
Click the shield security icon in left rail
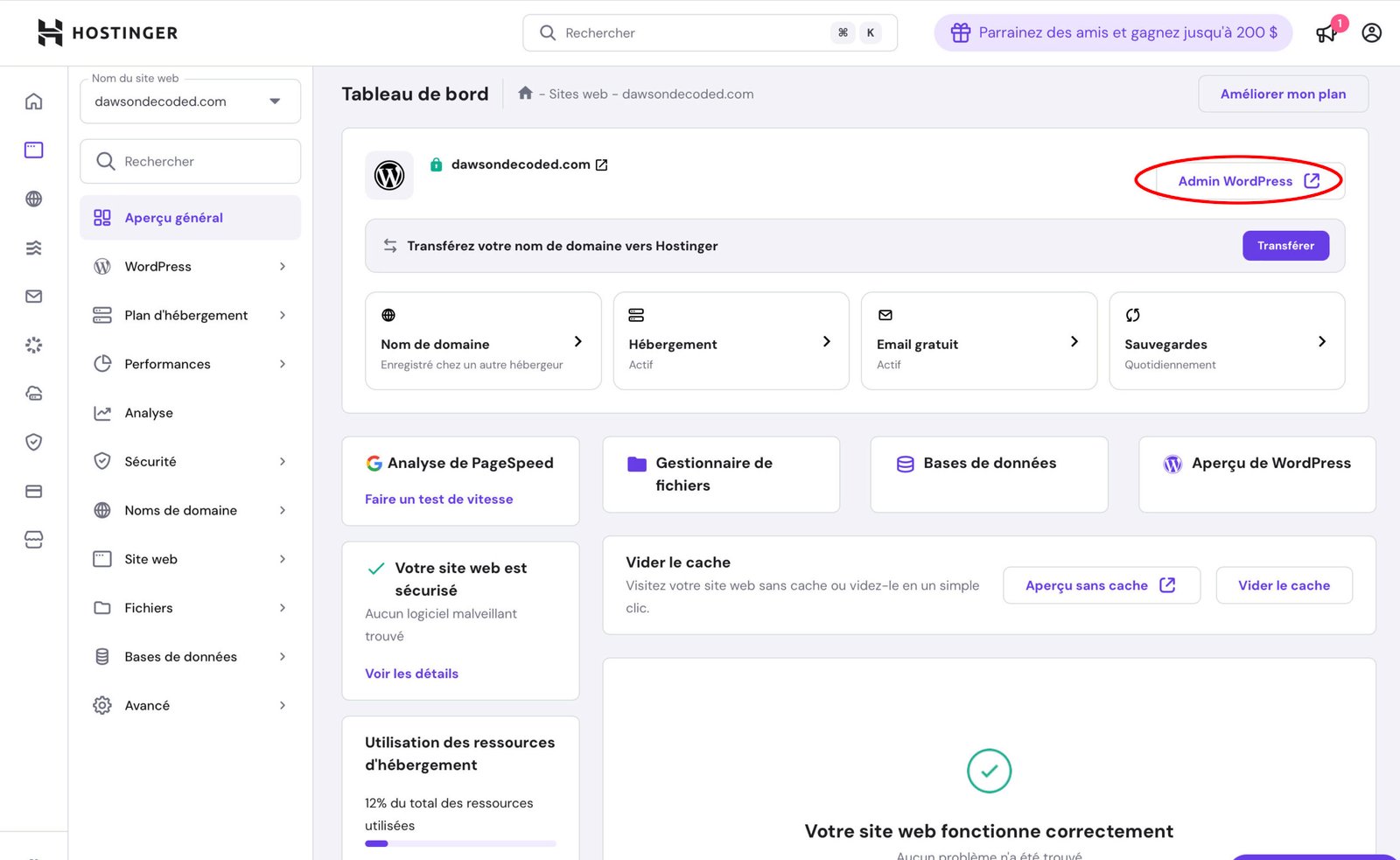33,442
